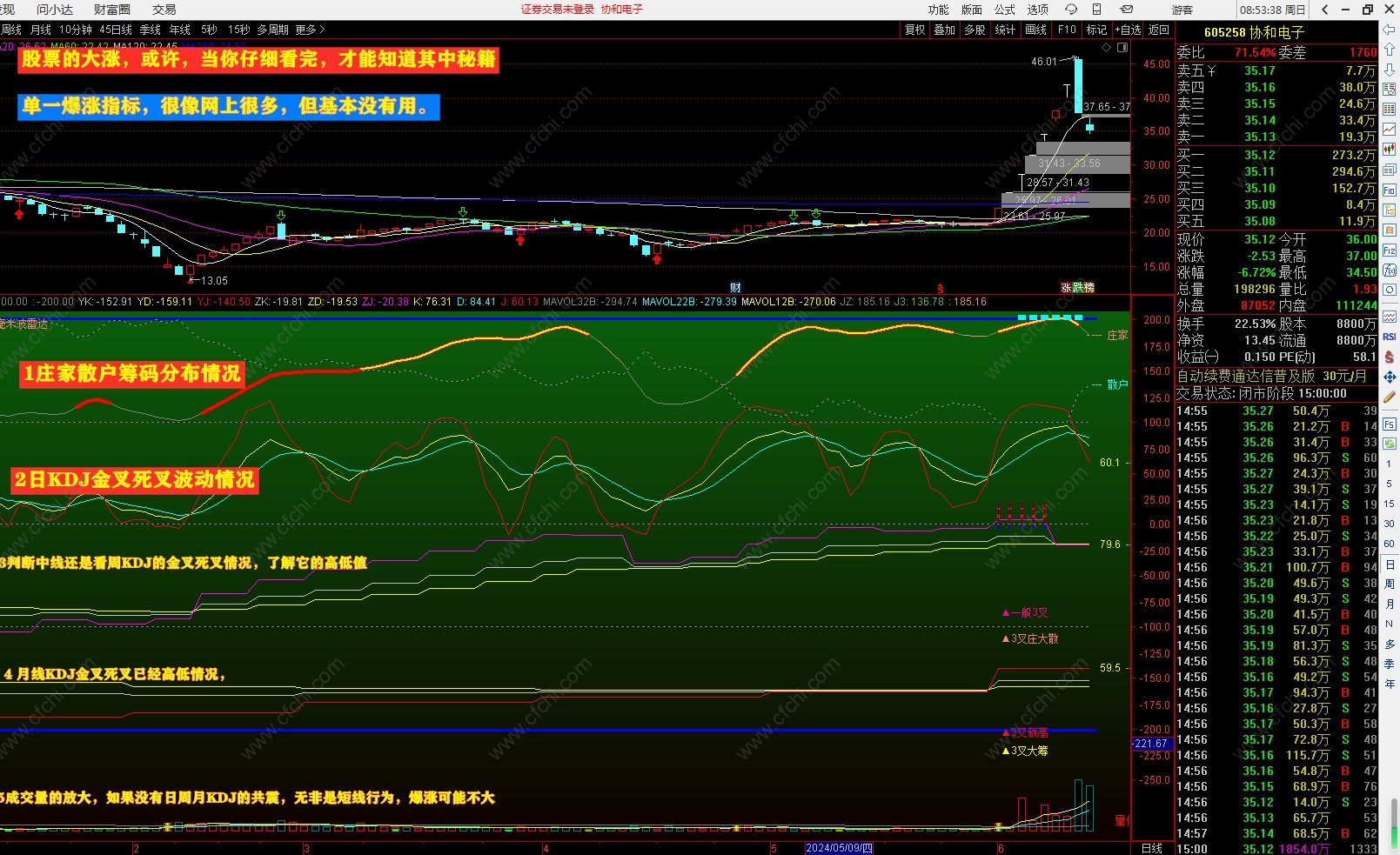Viewport: 1400px width, 855px height.
Task: Select the candlestick chart sidebar icon
Action: click(1390, 150)
